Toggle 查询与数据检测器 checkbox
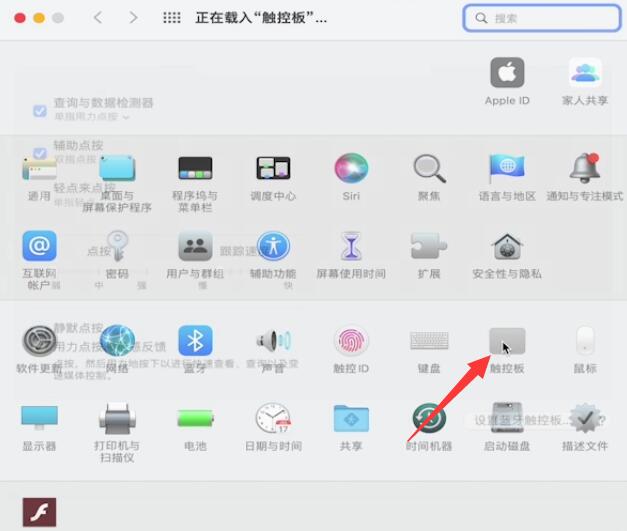627x531 pixels. point(40,111)
